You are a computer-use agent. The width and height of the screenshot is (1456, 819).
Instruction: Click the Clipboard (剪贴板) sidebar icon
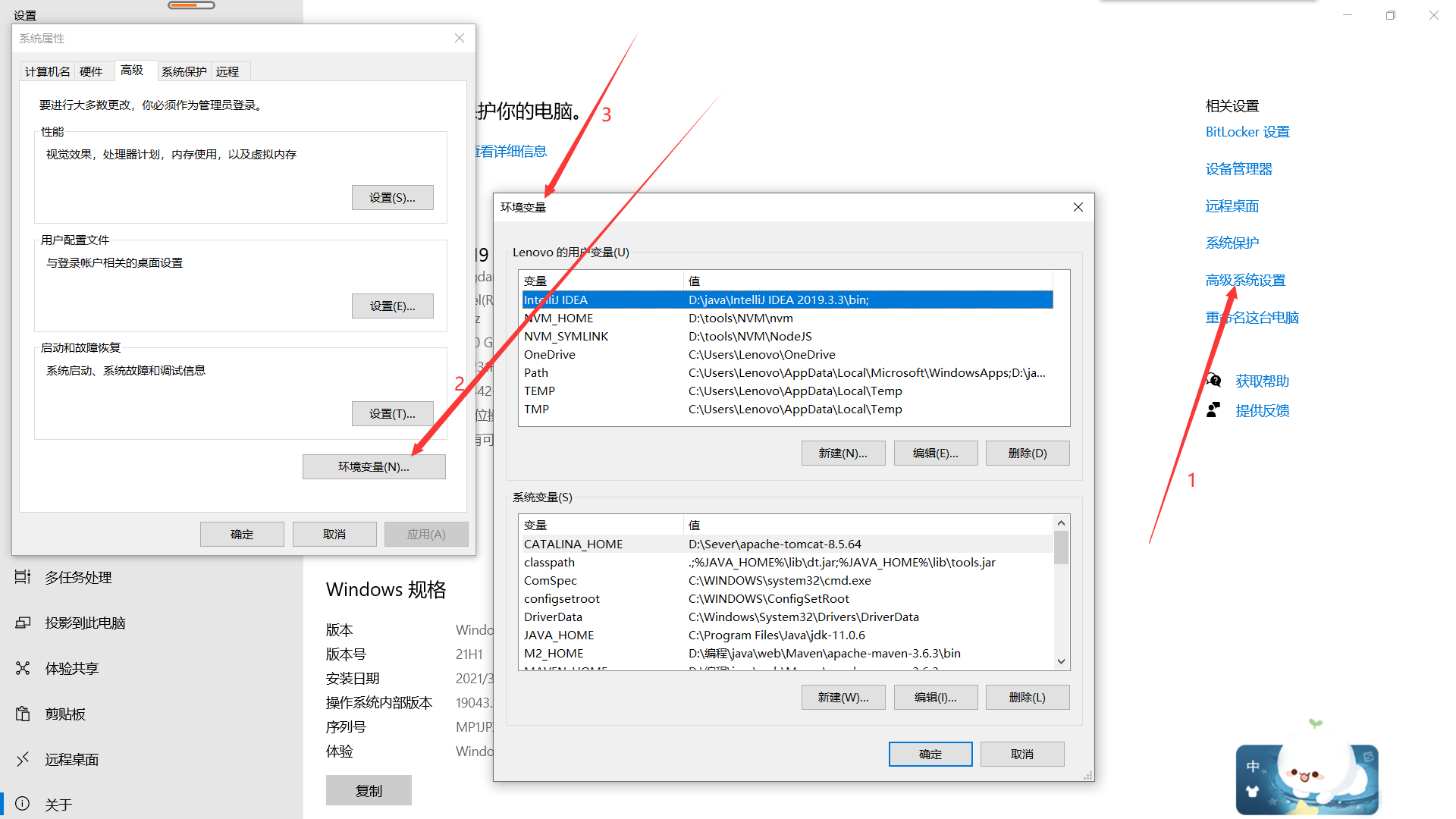pos(23,714)
